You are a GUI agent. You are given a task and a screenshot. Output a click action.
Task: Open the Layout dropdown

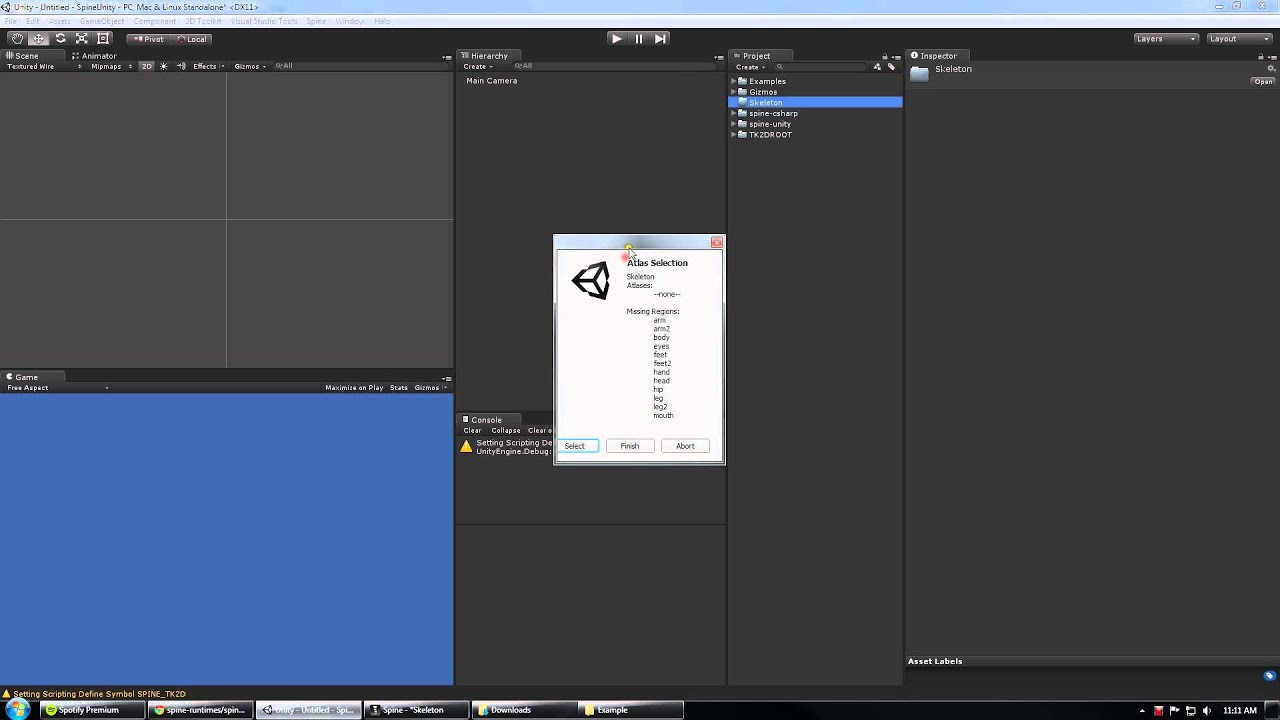(x=1238, y=39)
